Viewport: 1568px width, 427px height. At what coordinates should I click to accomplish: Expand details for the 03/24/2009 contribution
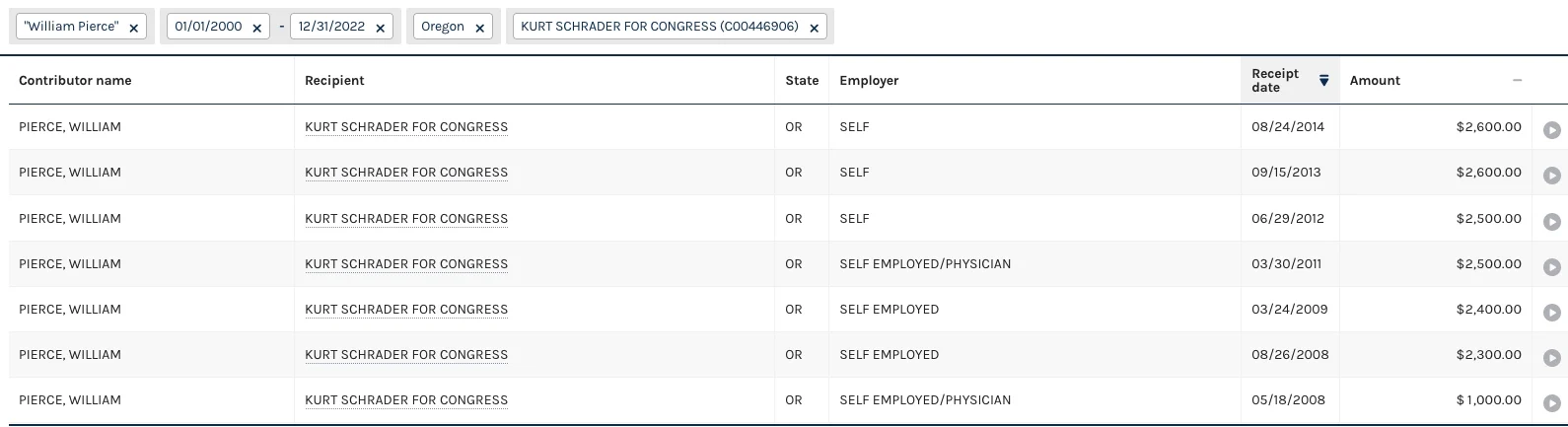[1551, 313]
